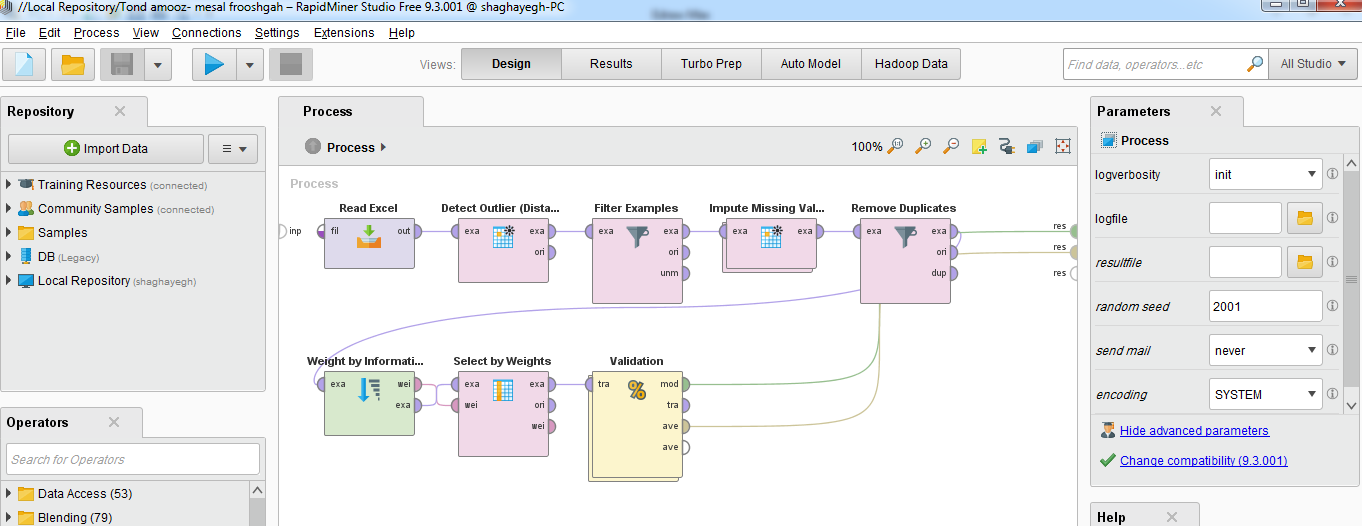Expand the Local Repository node
1362x526 pixels.
(x=9, y=281)
